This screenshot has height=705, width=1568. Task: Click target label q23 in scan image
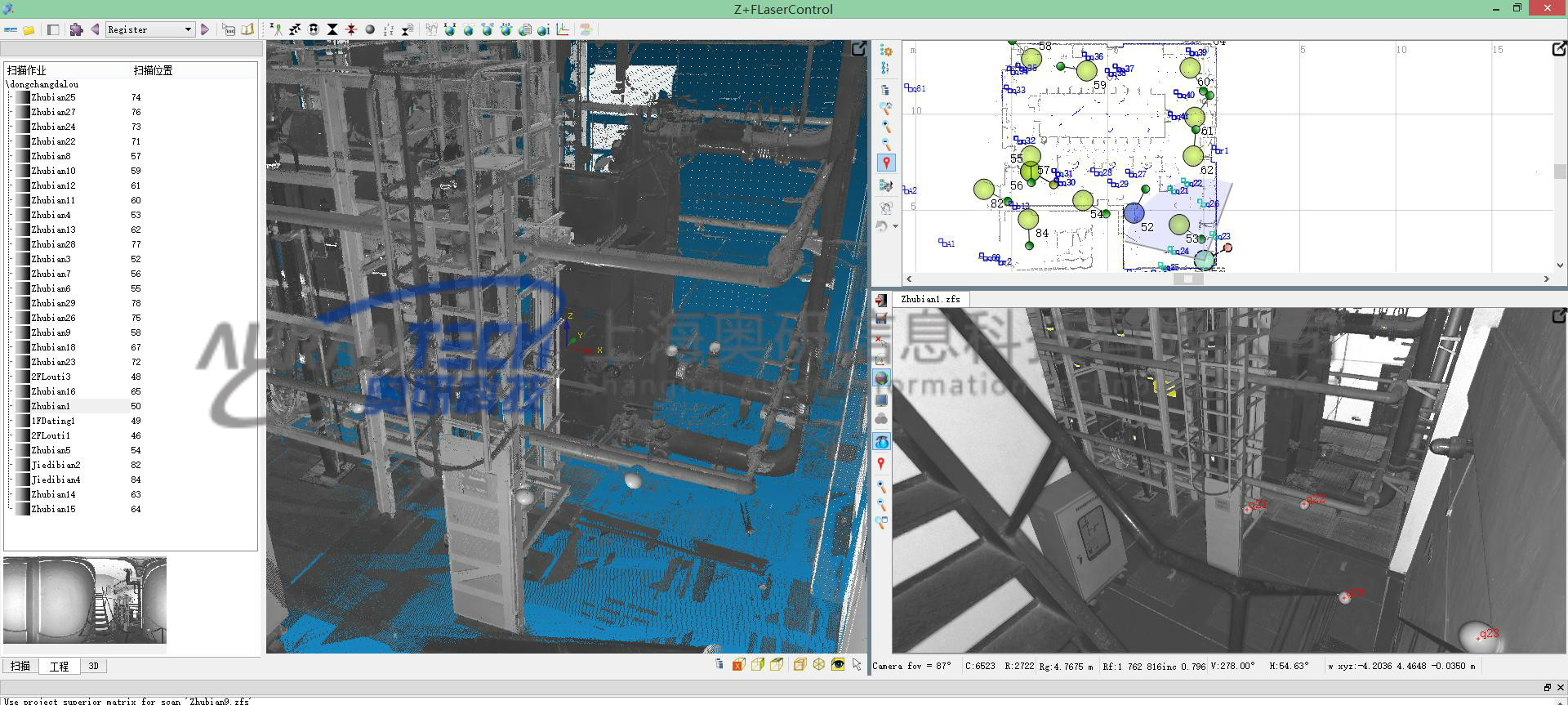pos(1489,633)
